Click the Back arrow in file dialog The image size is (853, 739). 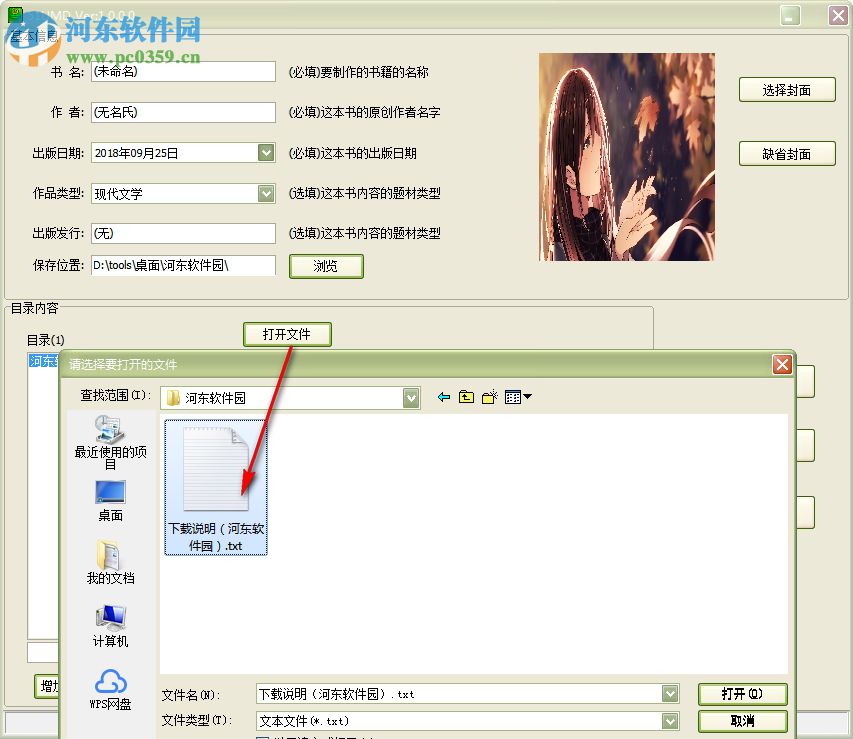[x=444, y=397]
